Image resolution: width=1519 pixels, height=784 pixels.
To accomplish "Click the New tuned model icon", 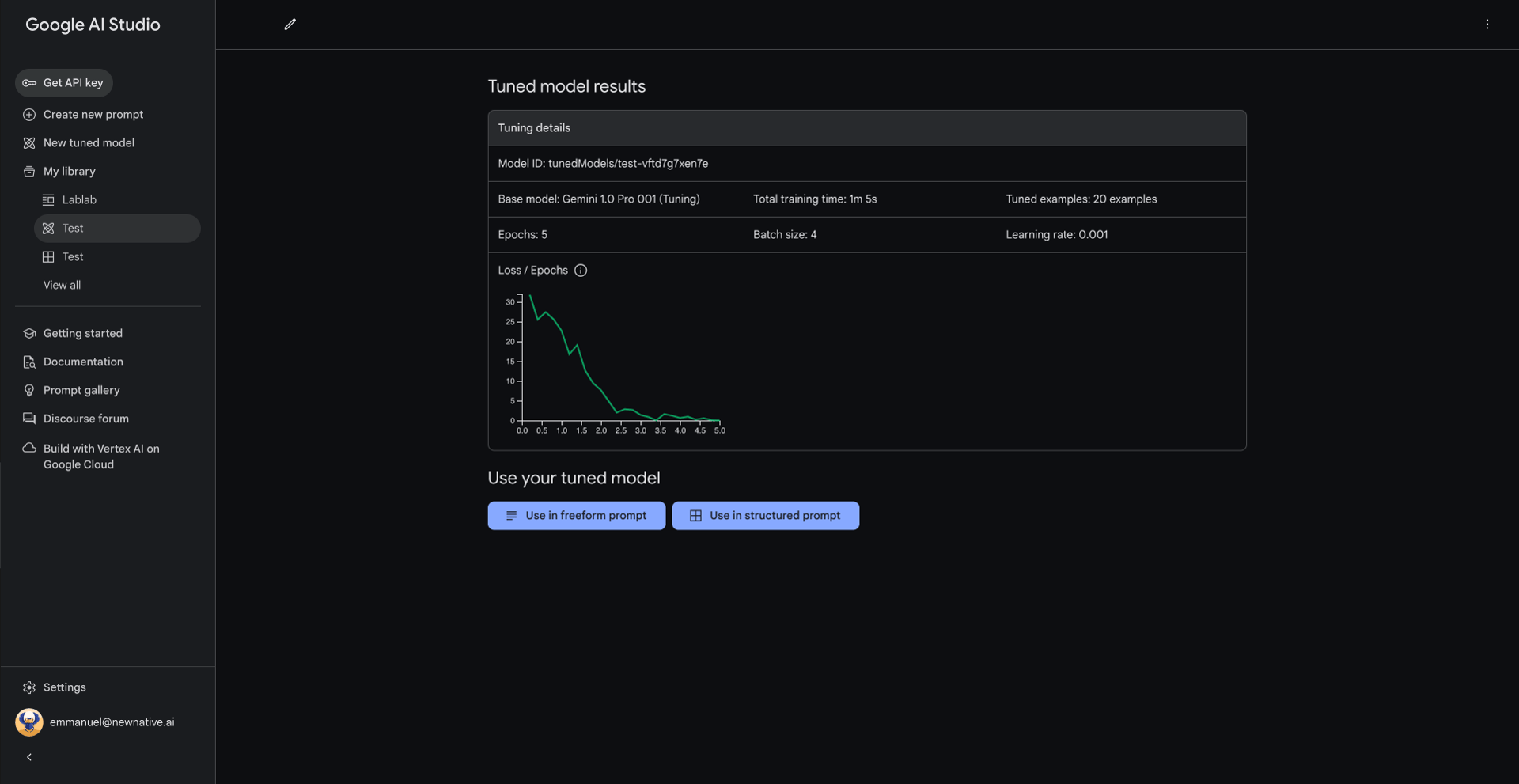I will (x=29, y=143).
